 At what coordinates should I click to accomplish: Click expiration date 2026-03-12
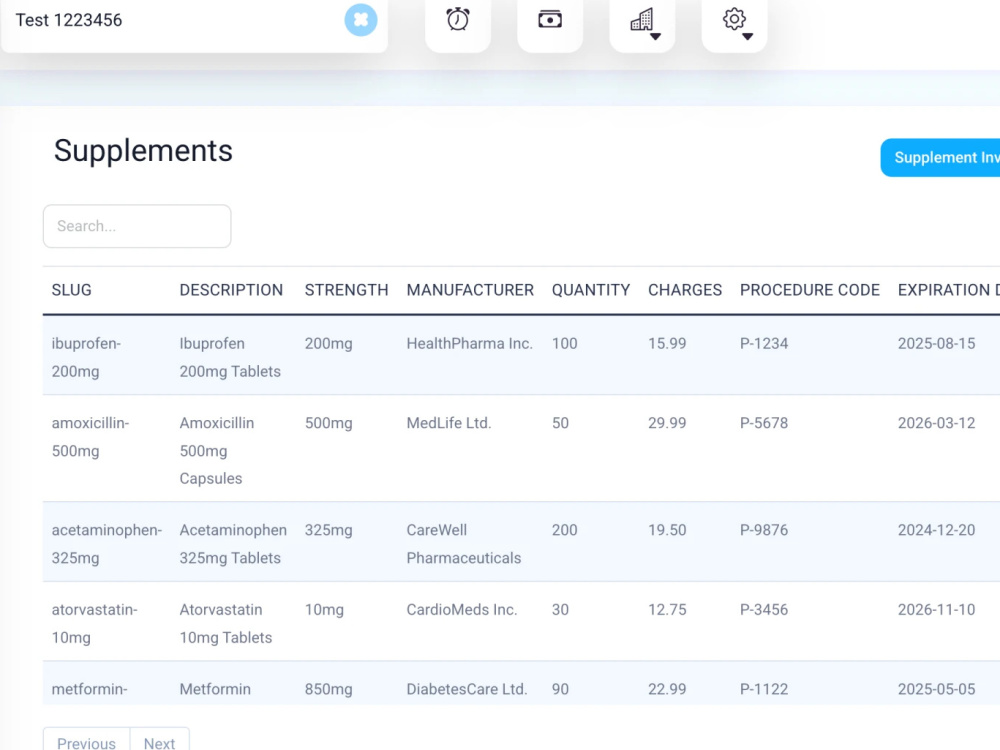pos(936,423)
